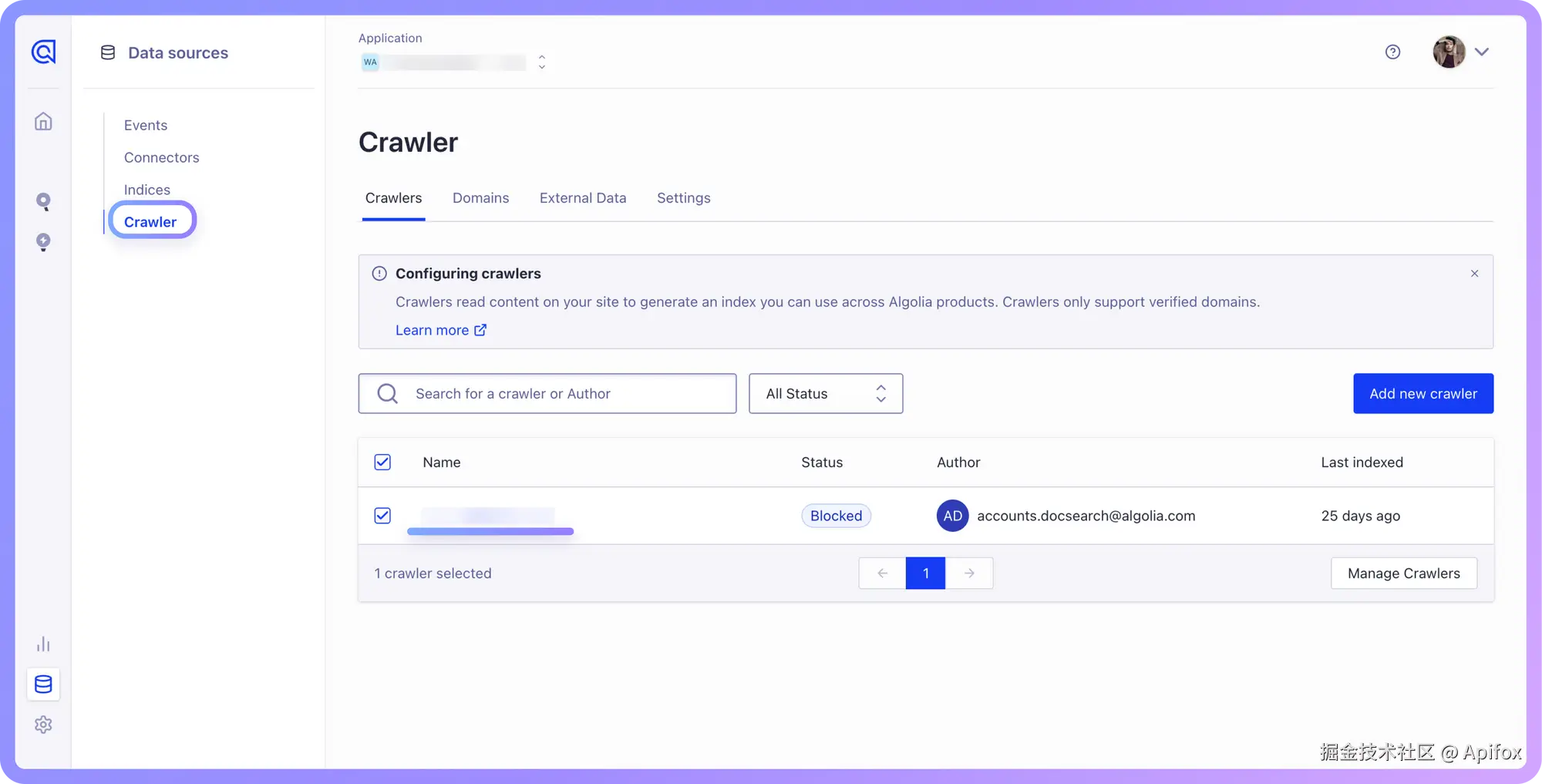Focus the Search for a crawler or Author field
Screen dimensions: 1542x784
[x=547, y=394]
